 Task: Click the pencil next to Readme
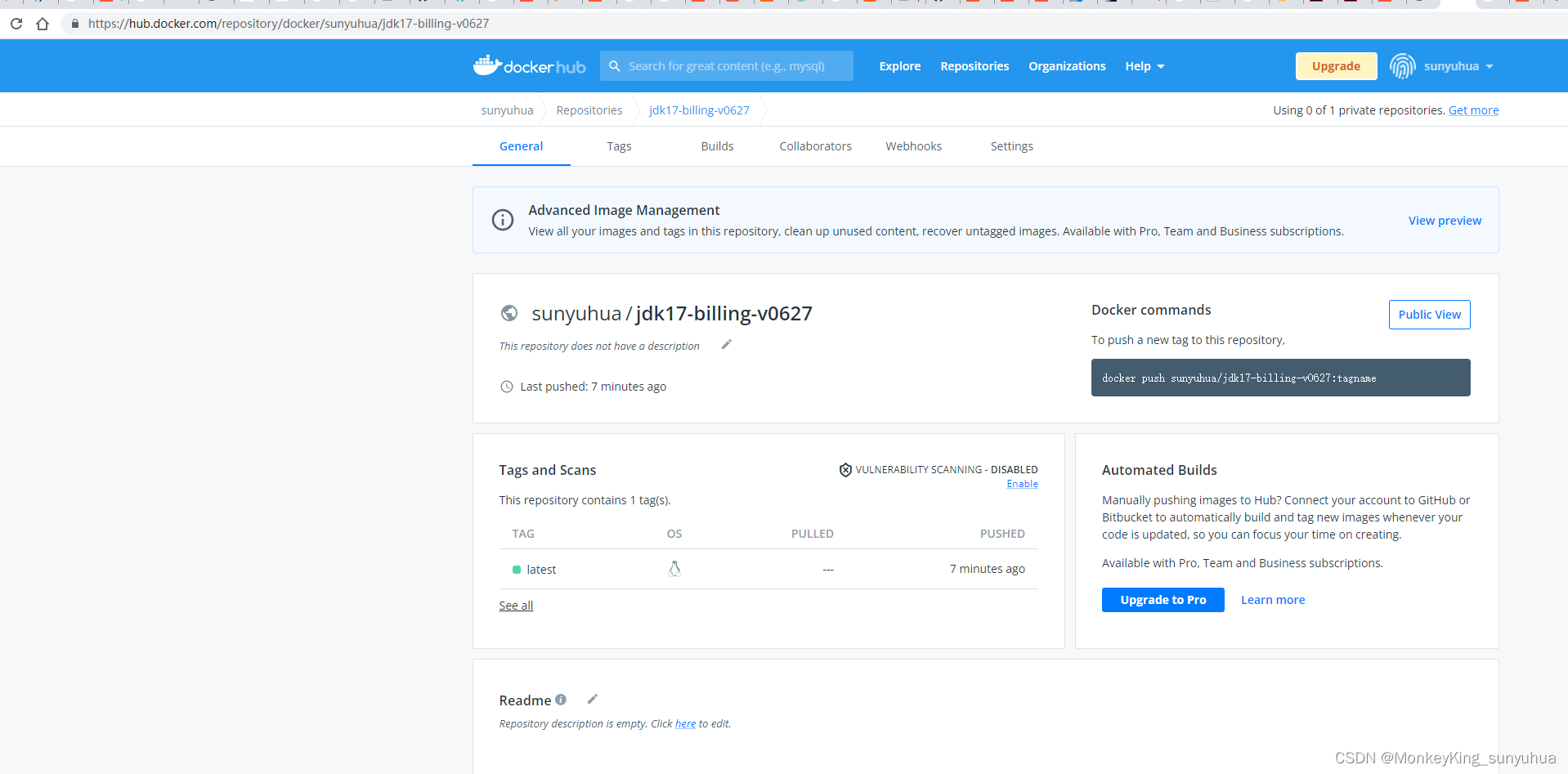(x=592, y=700)
